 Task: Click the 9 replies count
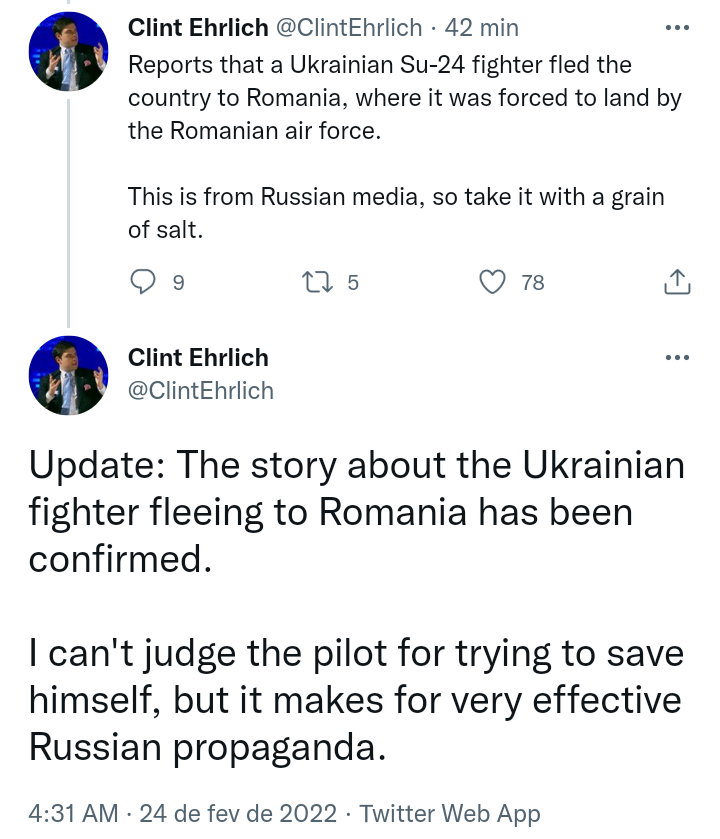tap(178, 283)
